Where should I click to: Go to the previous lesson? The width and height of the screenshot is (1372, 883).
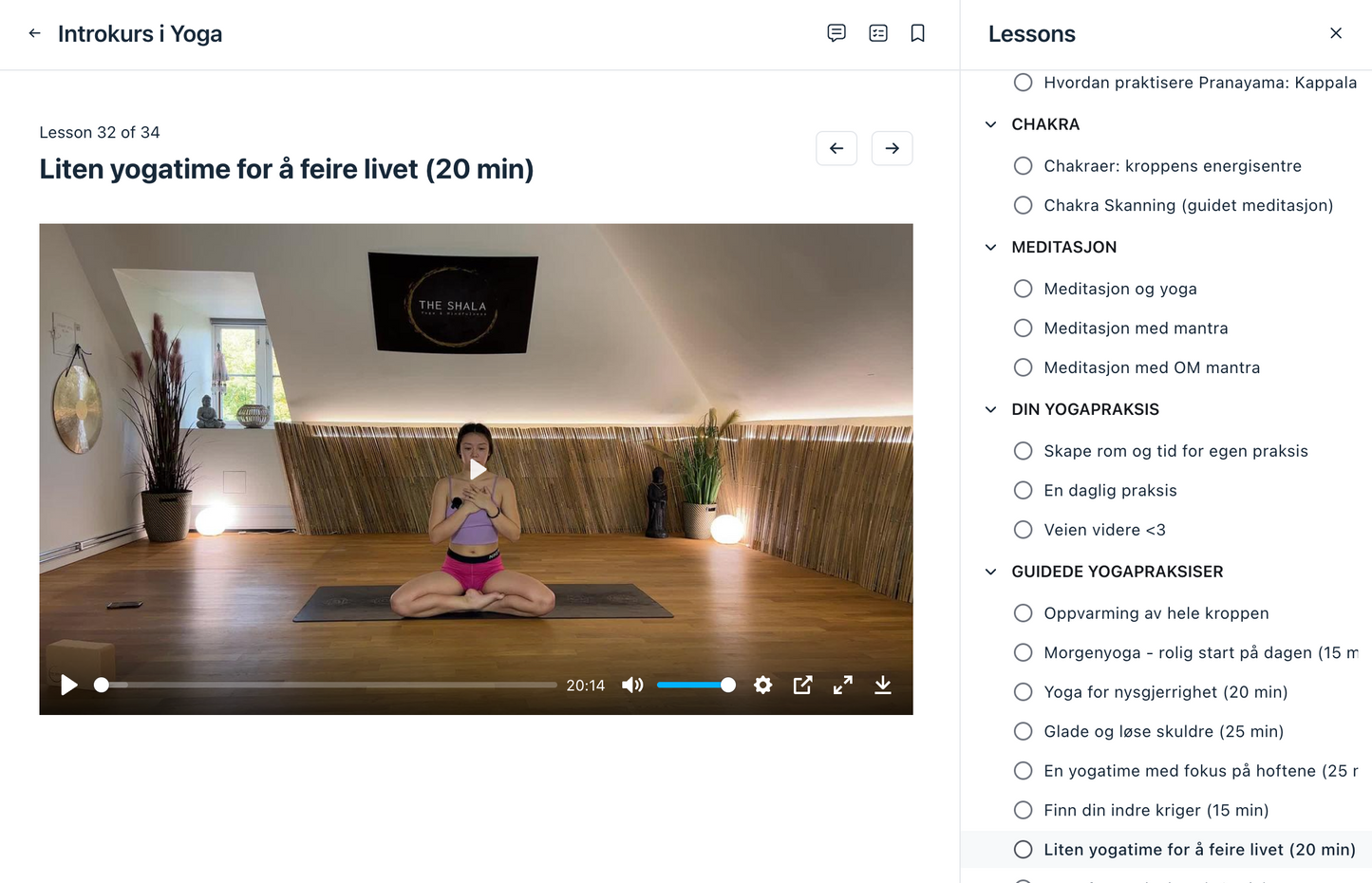836,148
